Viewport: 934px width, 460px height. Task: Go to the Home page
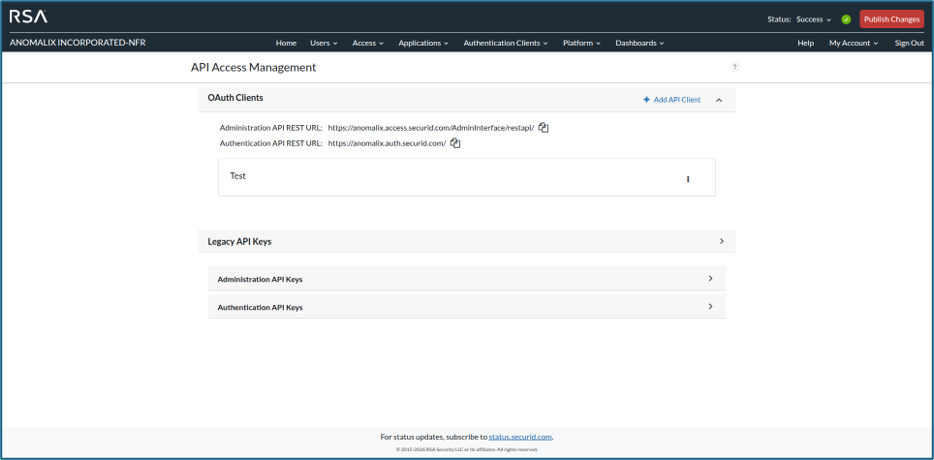pyautogui.click(x=286, y=43)
